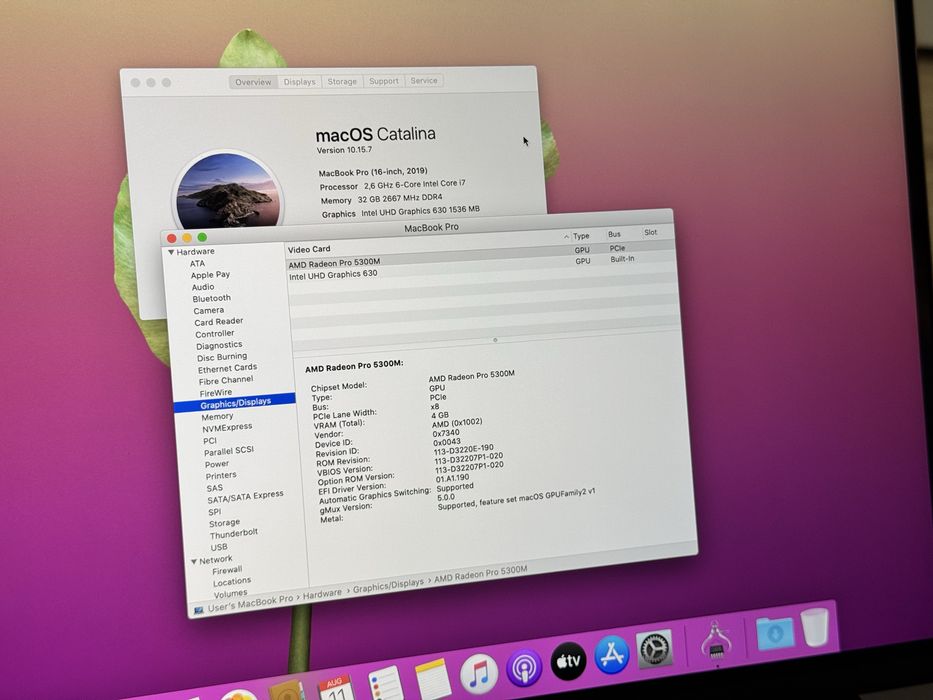
Task: Click macOS Catalina logo image
Action: point(228,189)
